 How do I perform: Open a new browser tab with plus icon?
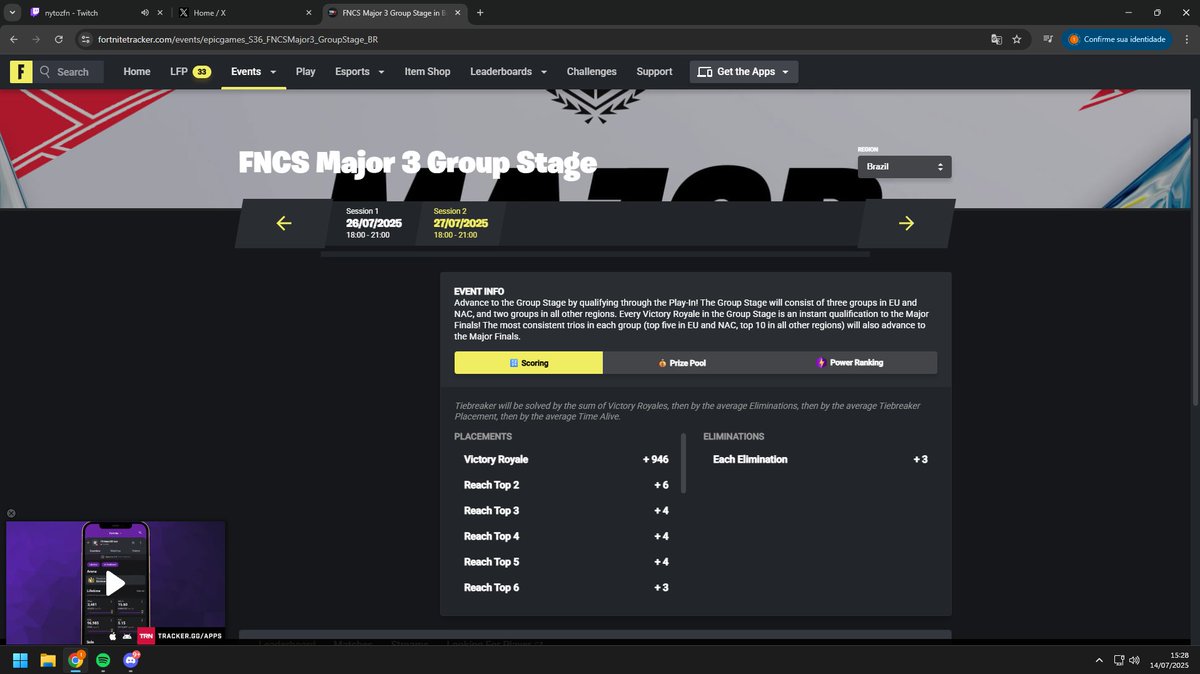click(480, 13)
